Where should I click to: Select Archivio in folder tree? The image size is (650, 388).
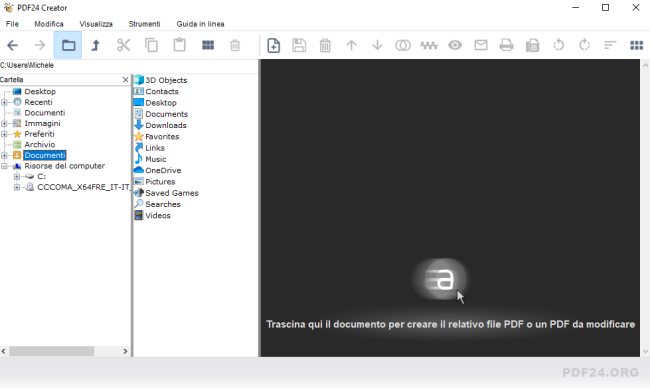click(x=39, y=145)
